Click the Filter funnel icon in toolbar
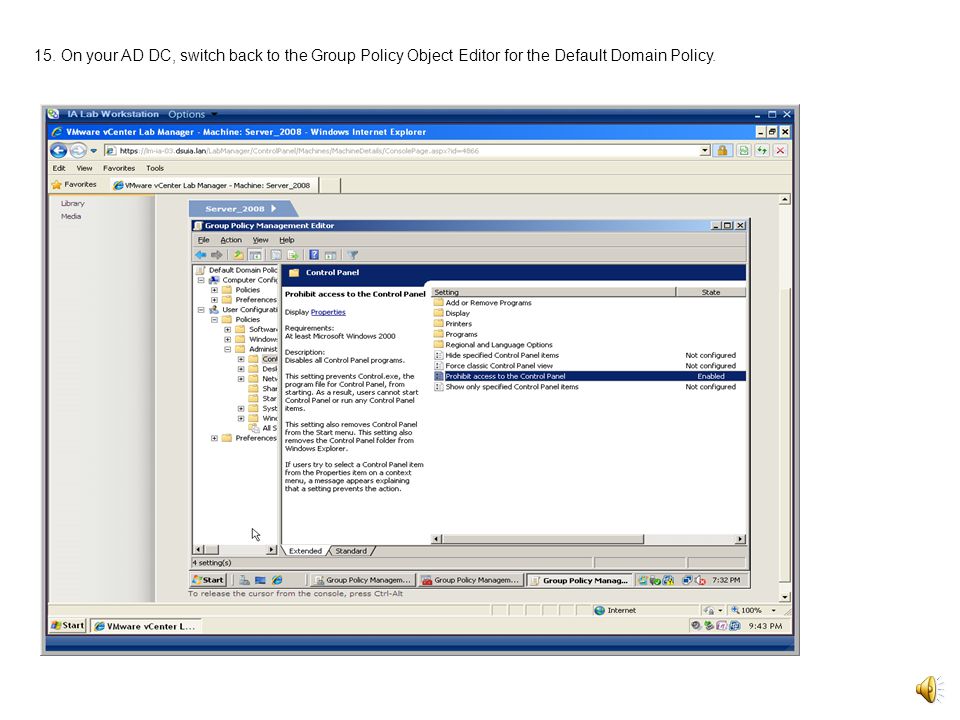The width and height of the screenshot is (960, 720). point(353,255)
